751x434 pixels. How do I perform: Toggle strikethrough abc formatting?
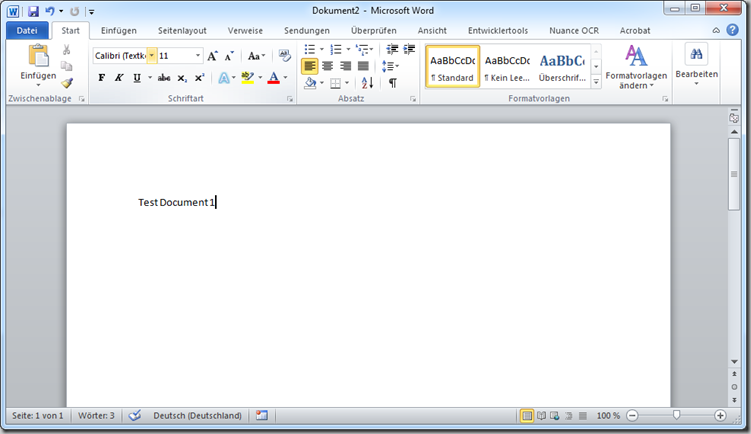coord(164,78)
